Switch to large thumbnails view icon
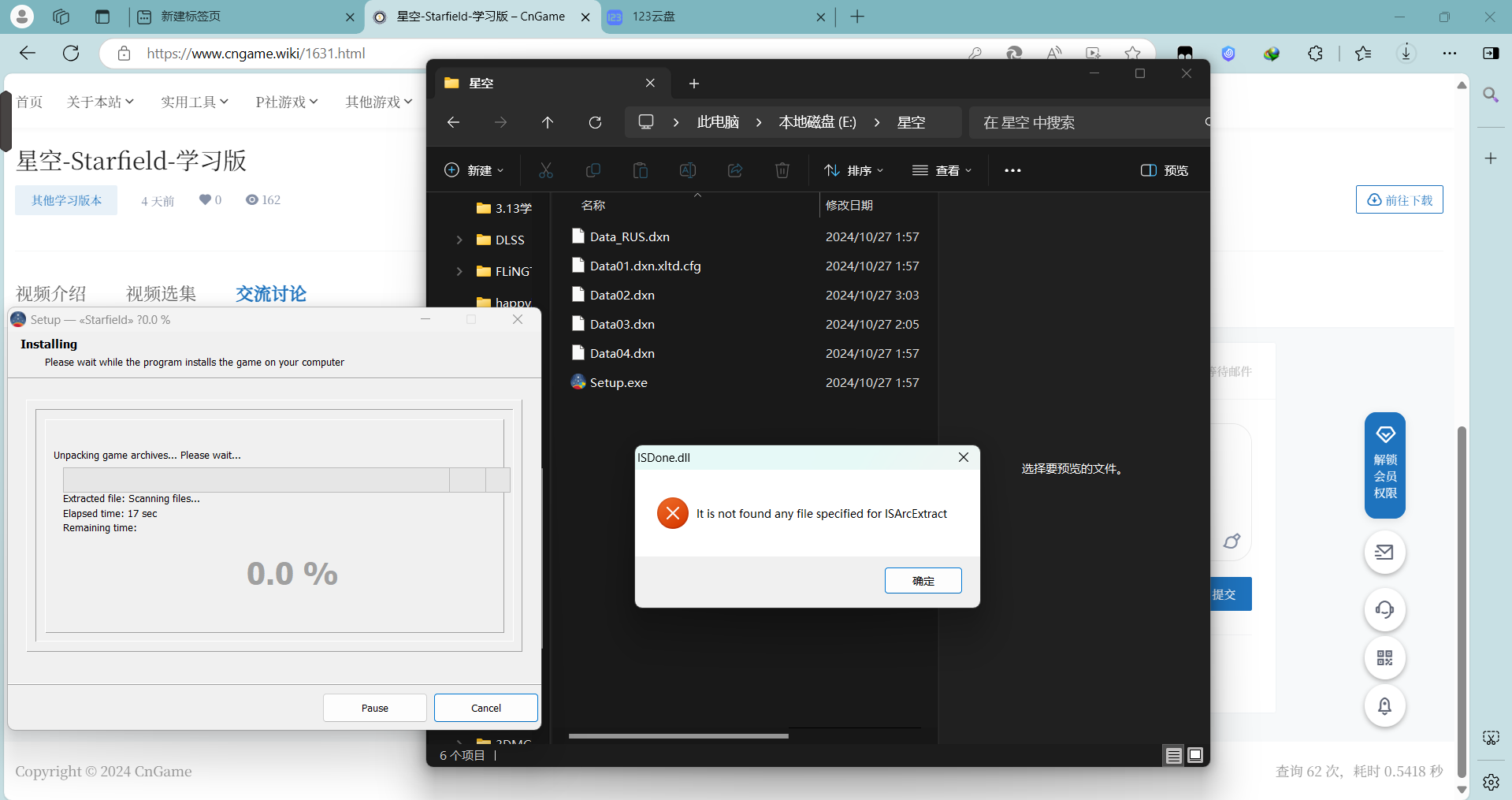The height and width of the screenshot is (800, 1512). pyautogui.click(x=1195, y=756)
